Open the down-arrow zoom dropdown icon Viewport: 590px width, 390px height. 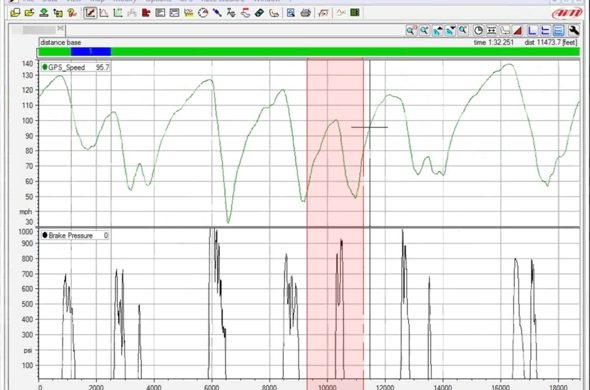tap(450, 30)
